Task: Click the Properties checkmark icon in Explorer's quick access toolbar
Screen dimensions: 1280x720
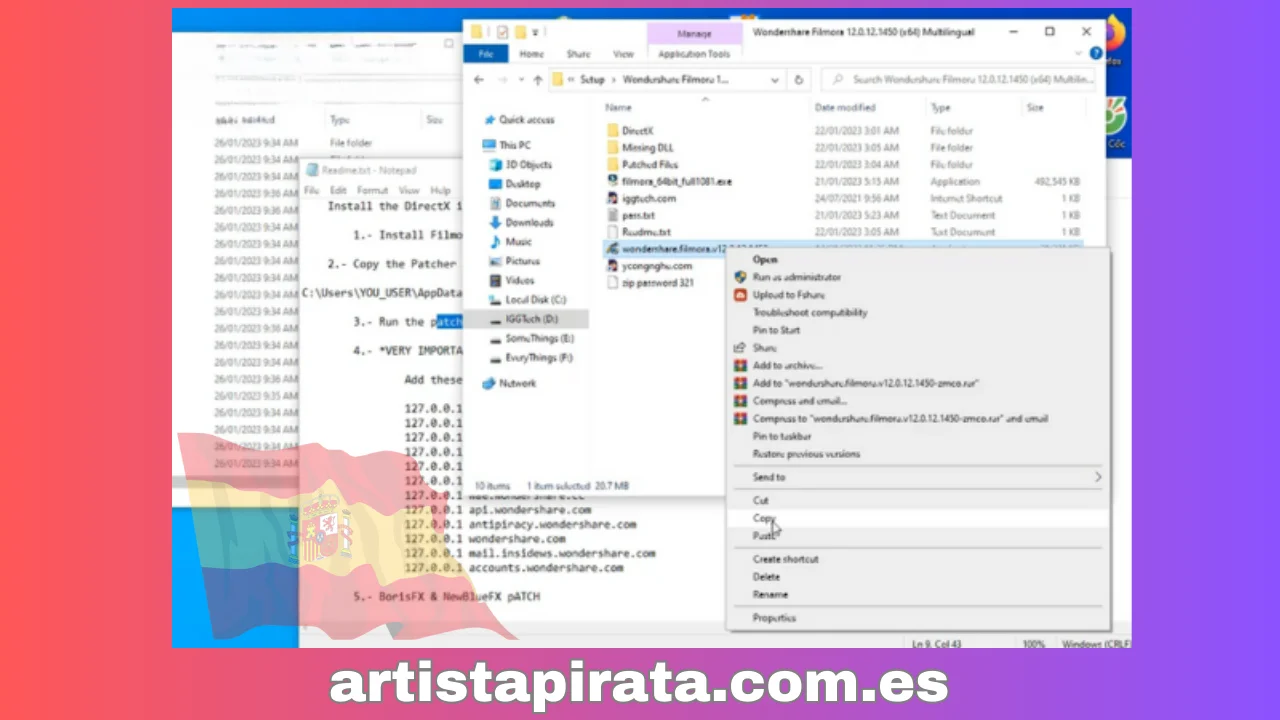Action: [x=502, y=32]
